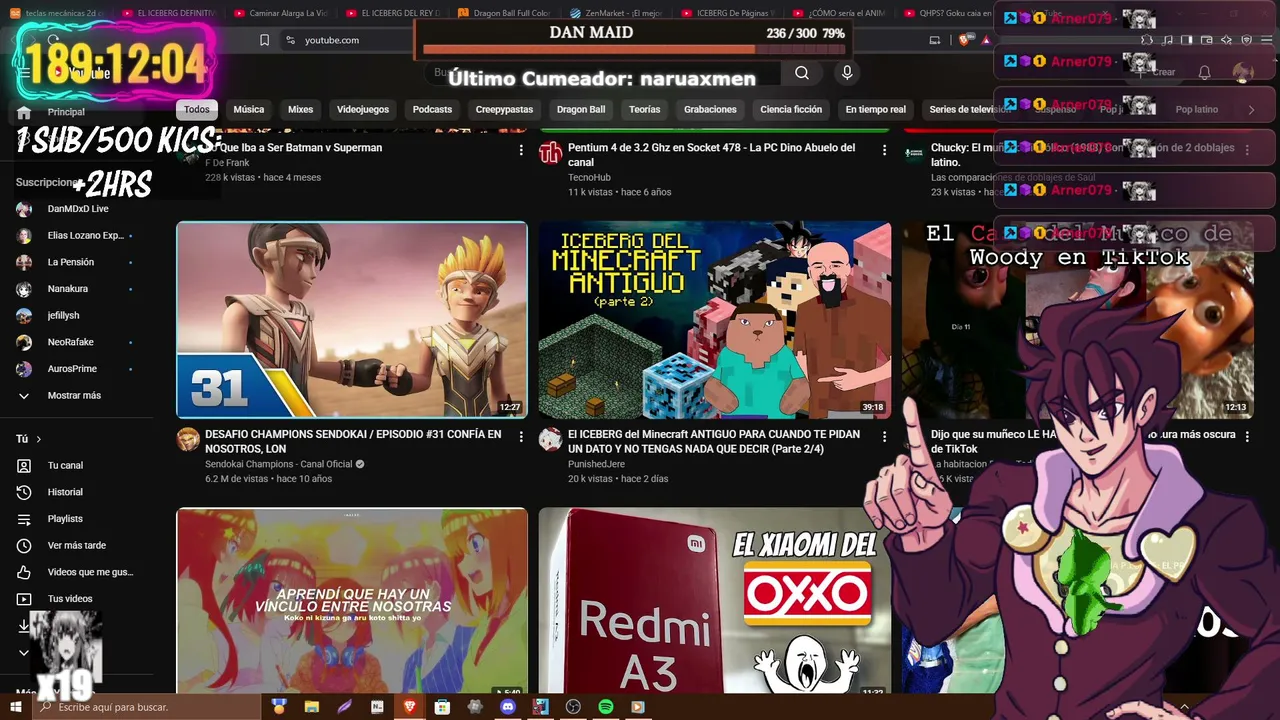Screen dimensions: 1280x720
Task: Play the Redmi A3 Xiaomi del OXXO thumbnail
Action: 715,601
